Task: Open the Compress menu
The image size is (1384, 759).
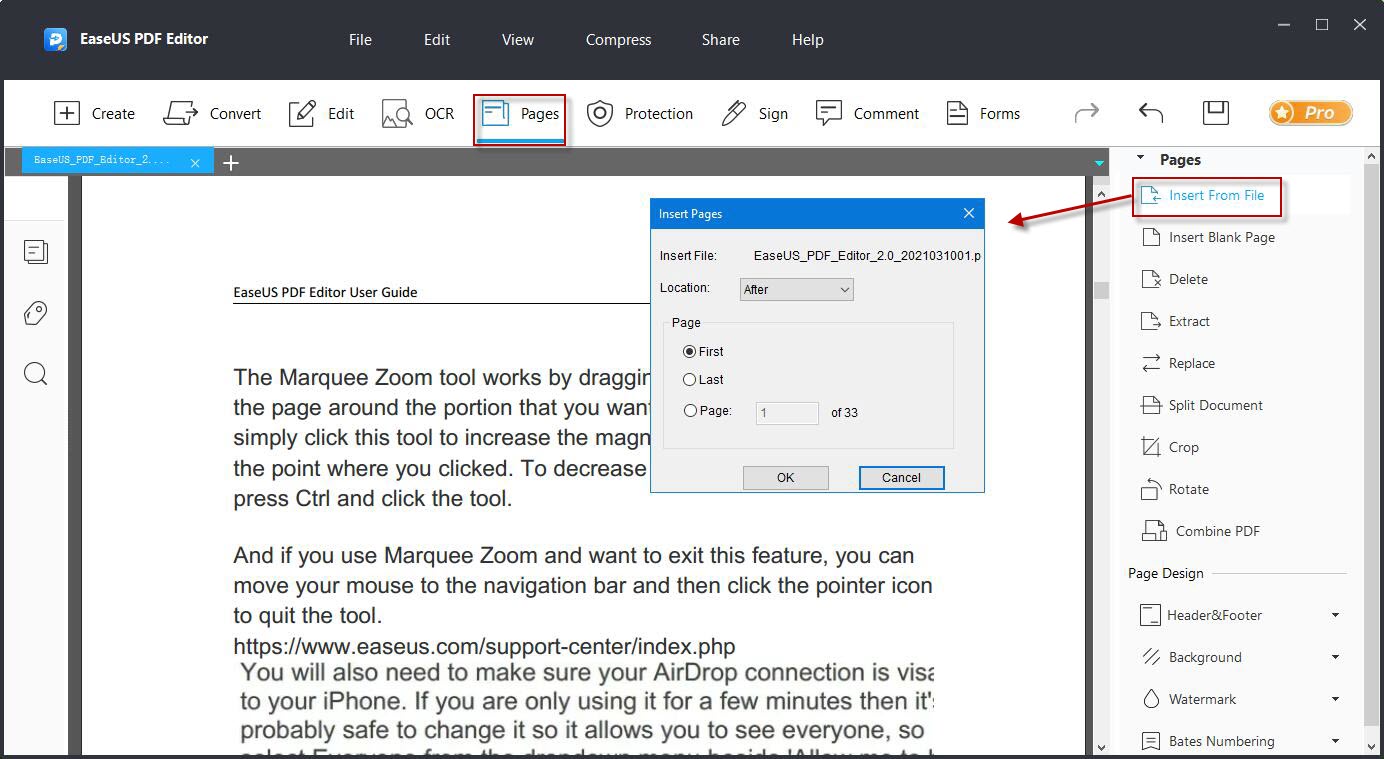Action: 617,40
